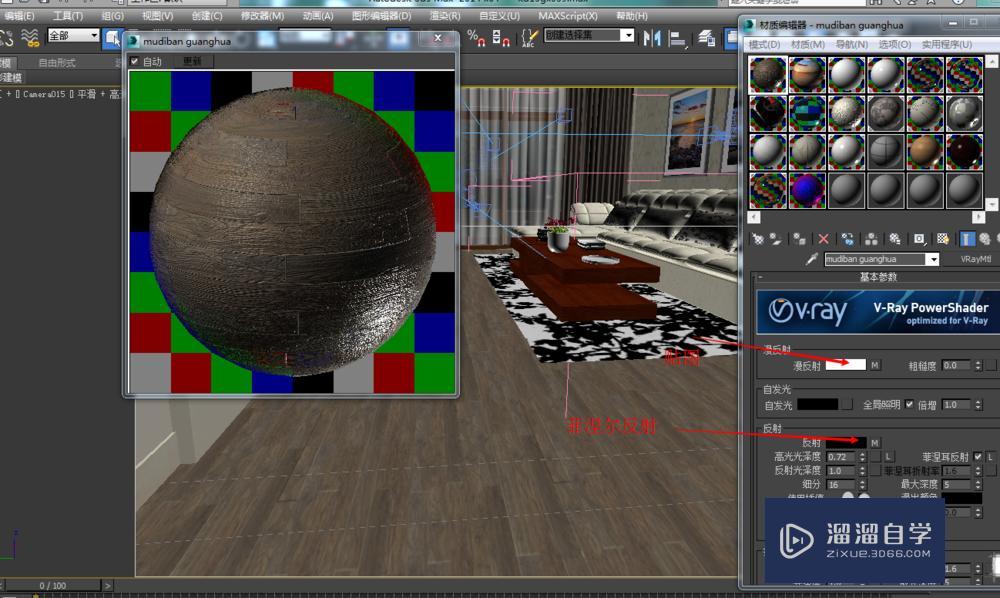
Task: Click Camera015 viewport label
Action: click(x=43, y=94)
